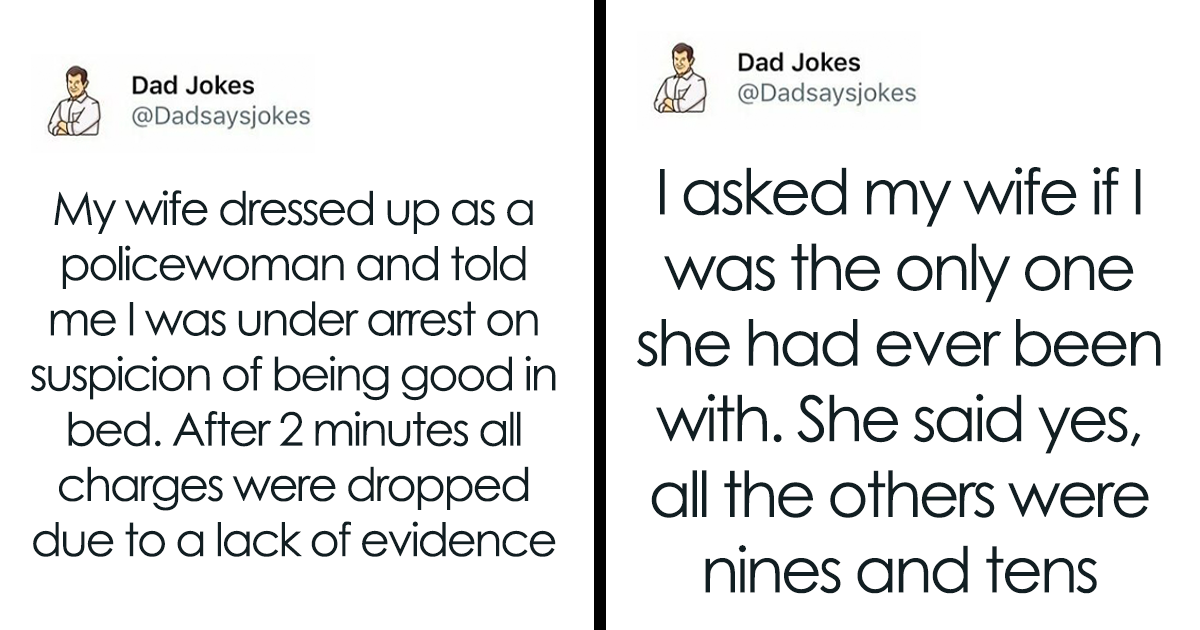Click 'suspicion of being good in' line
Image resolution: width=1200 pixels, height=630 pixels.
(x=294, y=377)
